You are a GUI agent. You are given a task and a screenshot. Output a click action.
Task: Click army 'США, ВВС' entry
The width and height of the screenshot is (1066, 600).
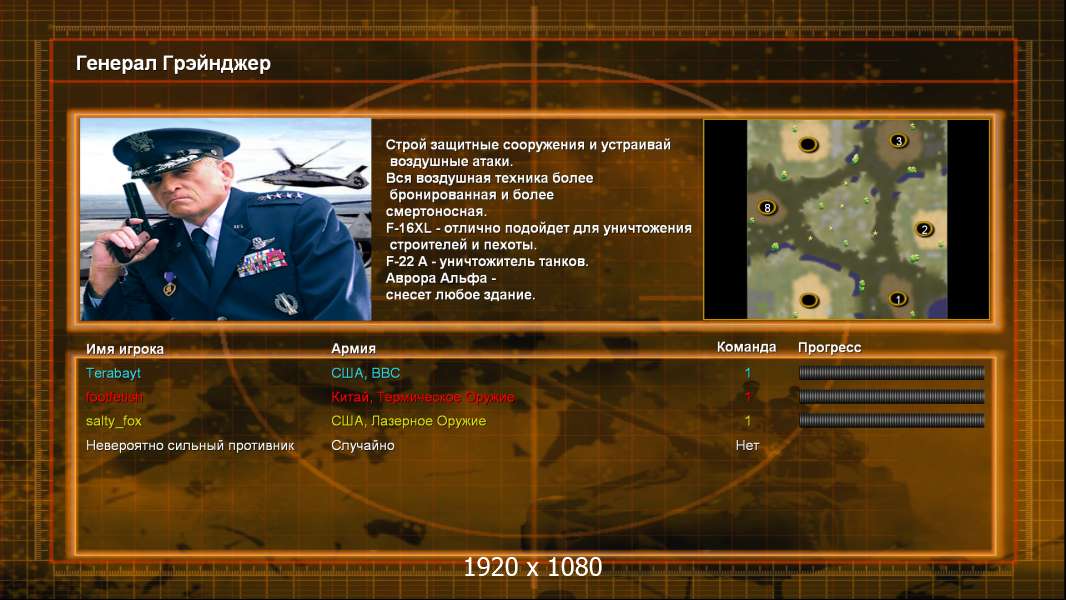[365, 373]
